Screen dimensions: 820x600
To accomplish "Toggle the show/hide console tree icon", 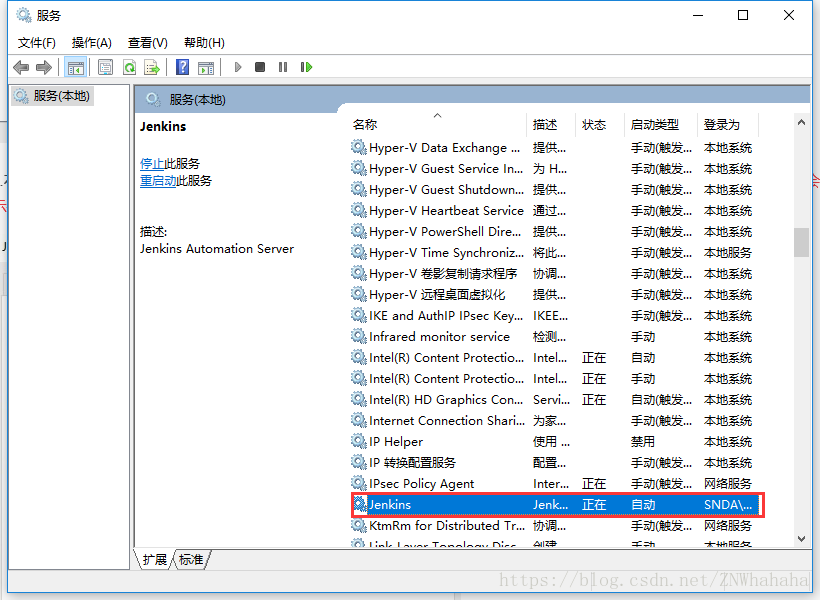I will pyautogui.click(x=75, y=67).
